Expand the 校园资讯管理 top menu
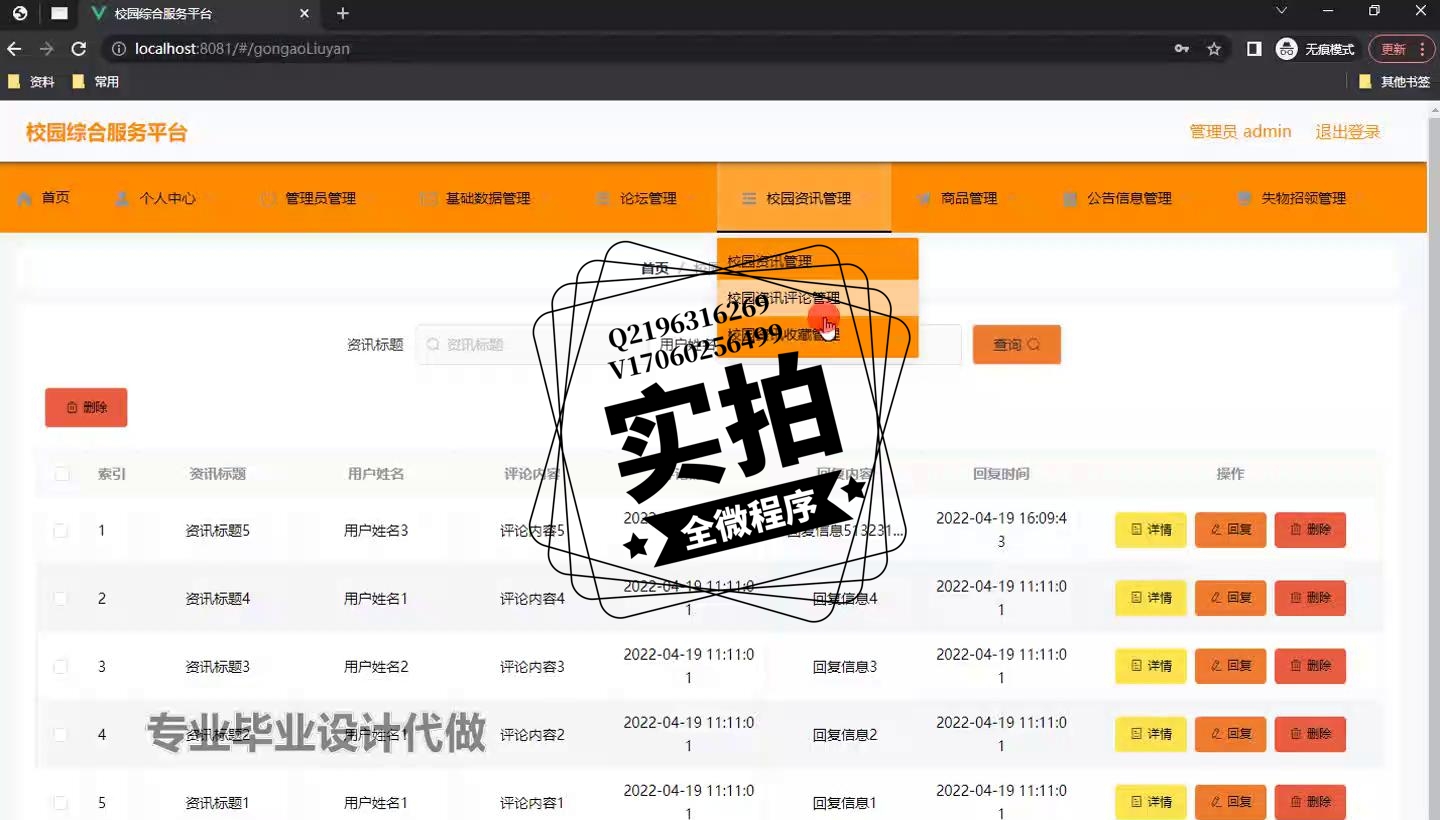Screen dimensions: 1440x820 [804, 198]
